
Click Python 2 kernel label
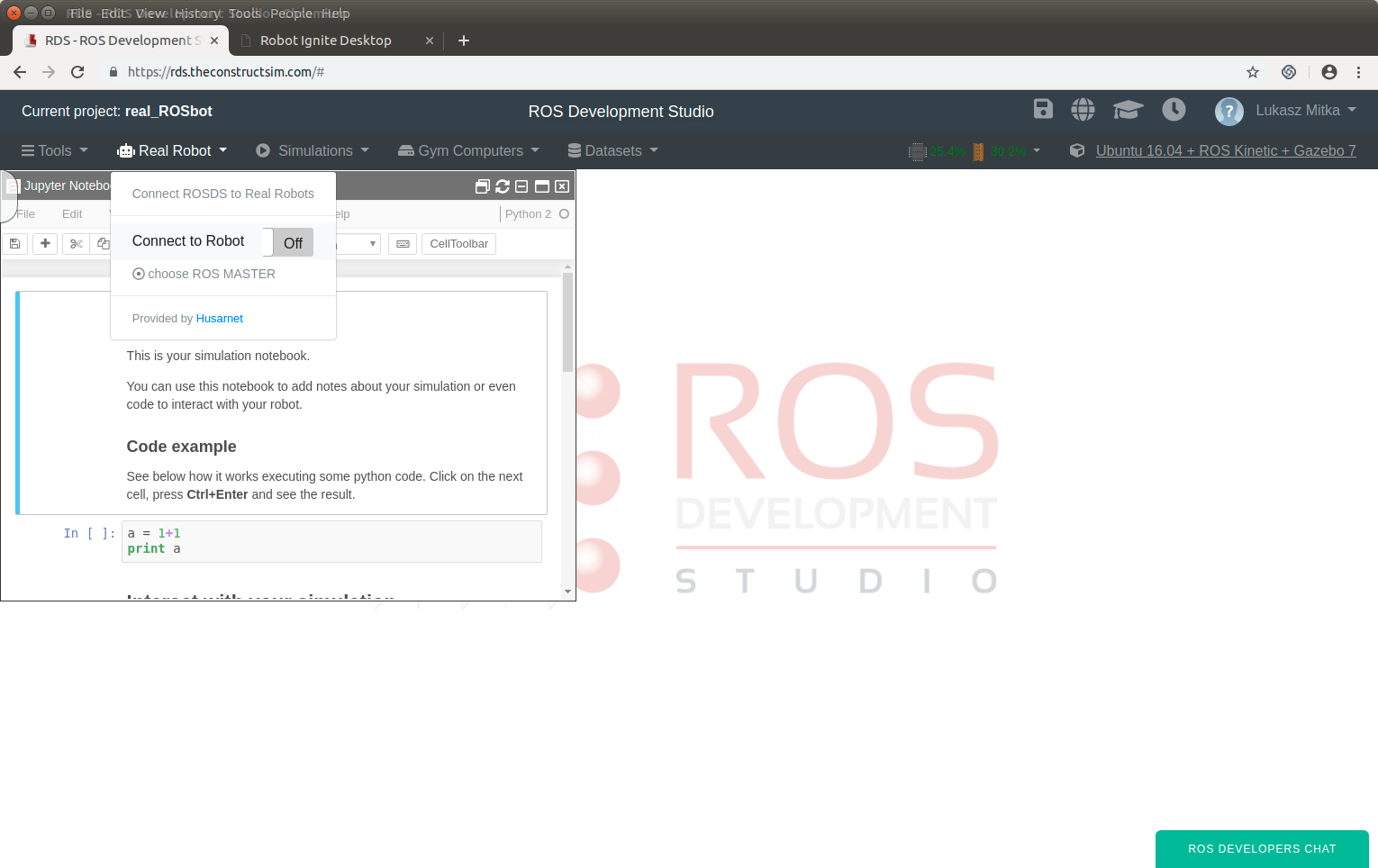click(528, 214)
